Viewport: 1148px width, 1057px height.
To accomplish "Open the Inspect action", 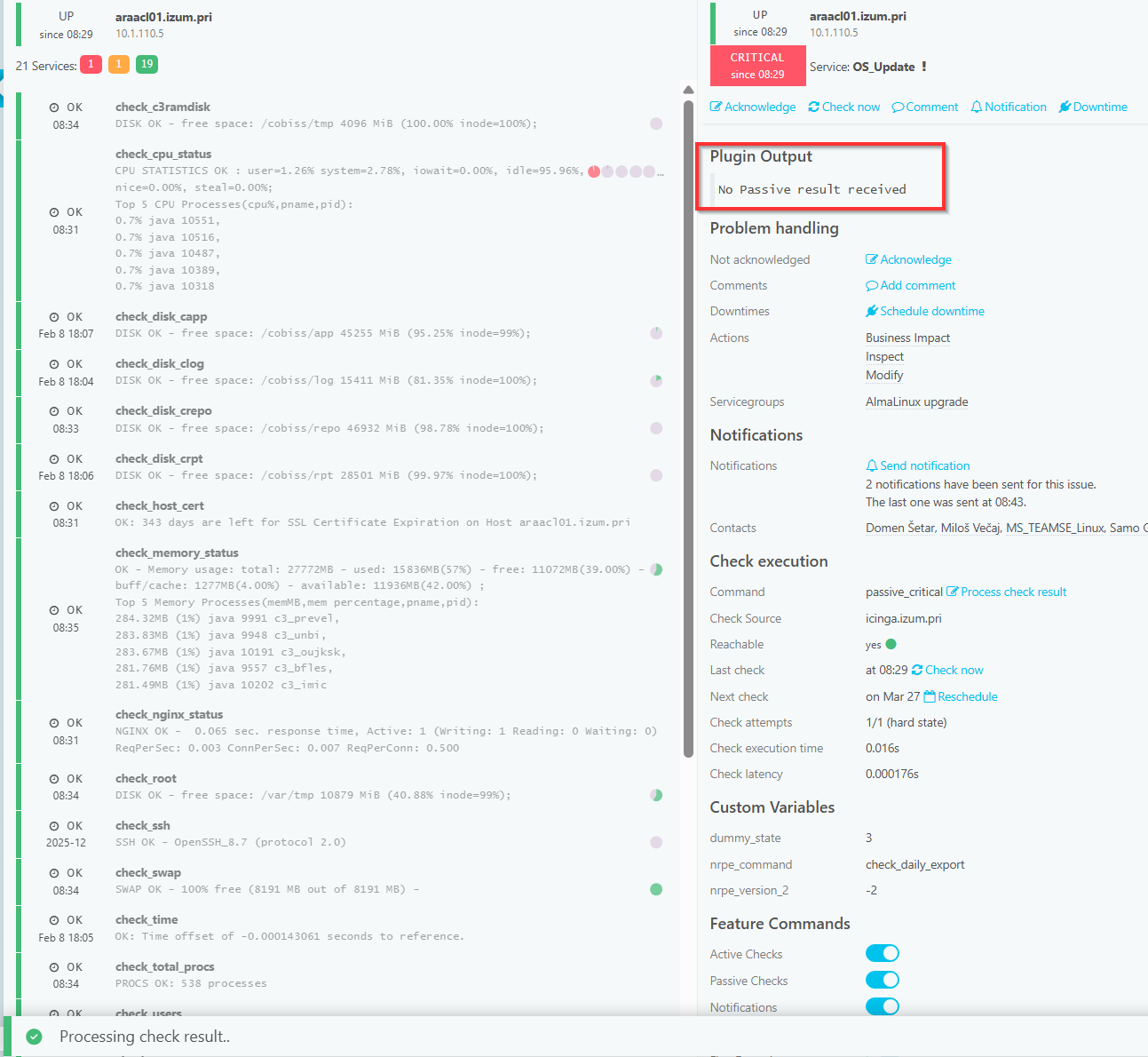I will point(884,357).
